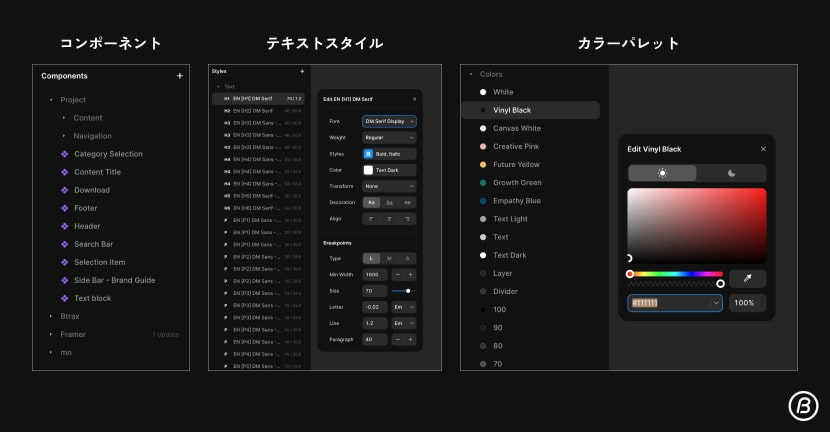Select the L breakpoint type
This screenshot has height=432, width=830.
371,258
